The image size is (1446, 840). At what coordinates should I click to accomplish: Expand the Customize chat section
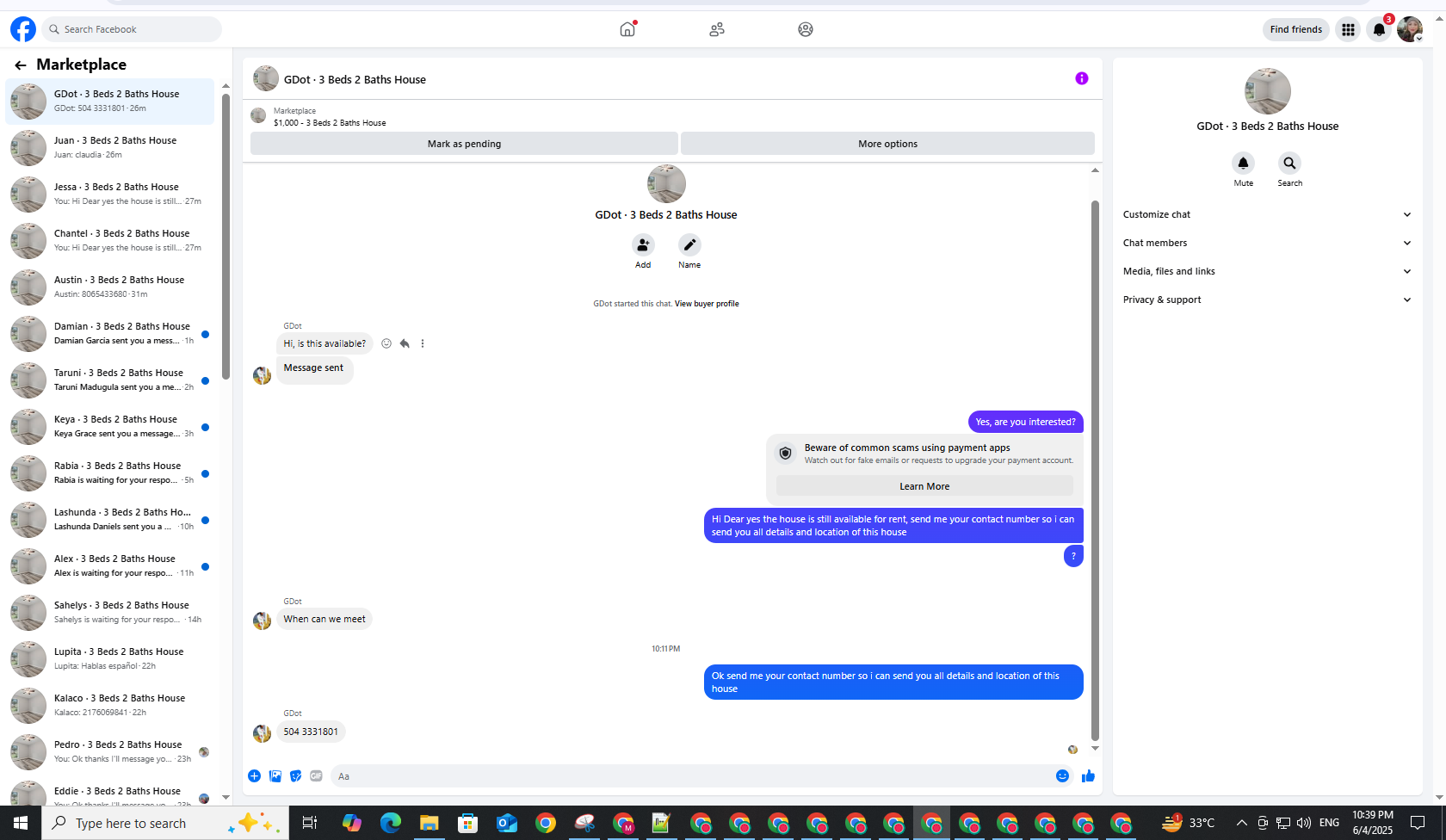[x=1267, y=214]
